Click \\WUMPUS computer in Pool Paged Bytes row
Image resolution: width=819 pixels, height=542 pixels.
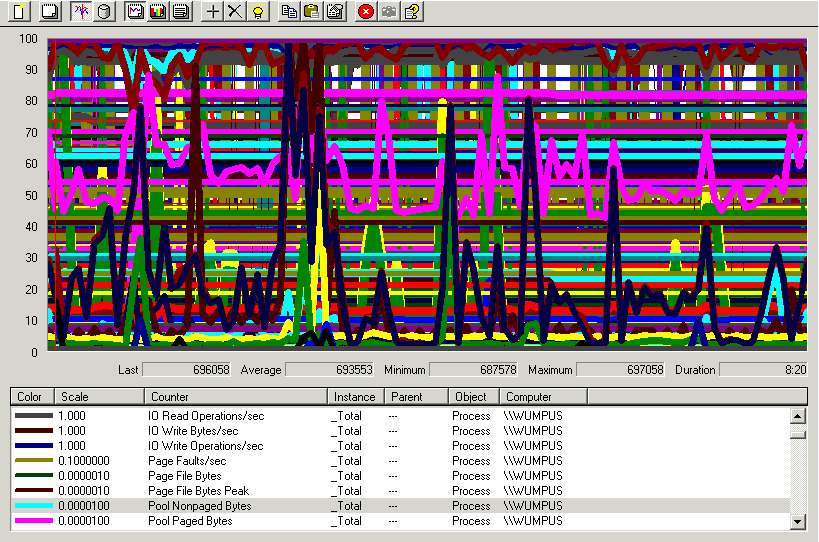click(x=533, y=521)
